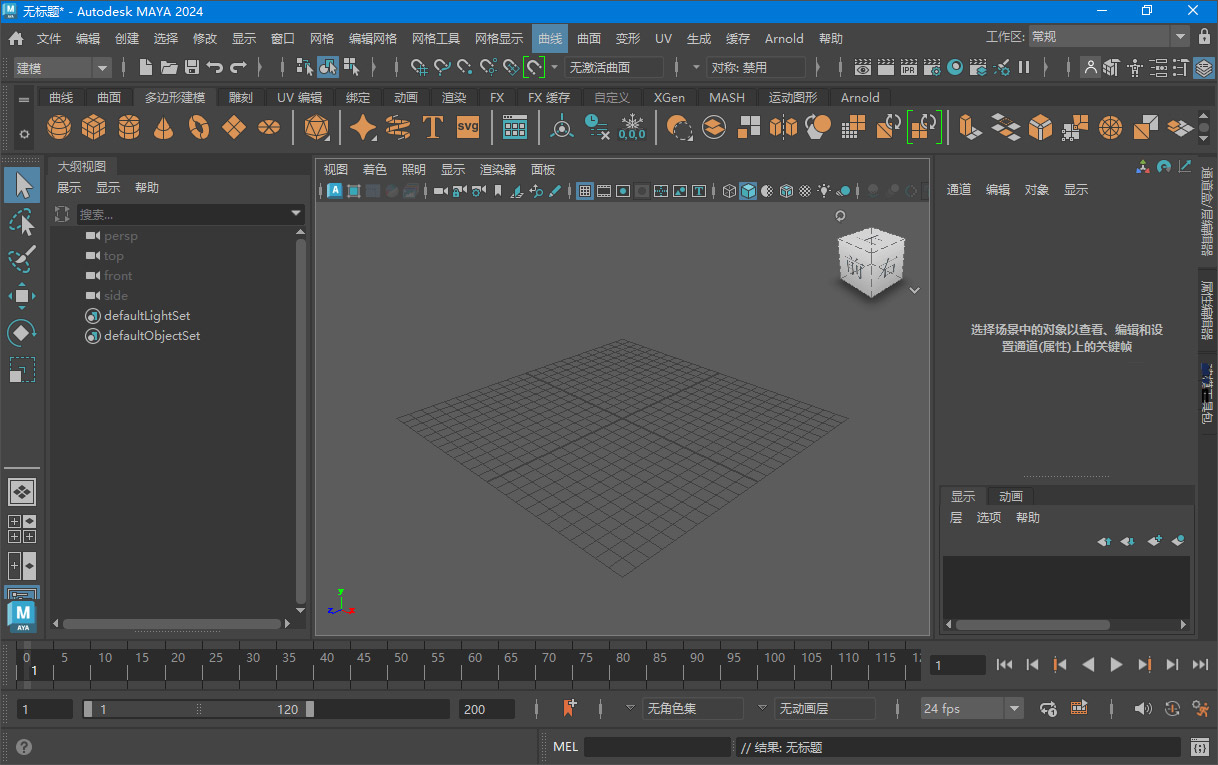Expand the ViewCube options chevron
Screen dimensions: 1218x765
tap(914, 289)
